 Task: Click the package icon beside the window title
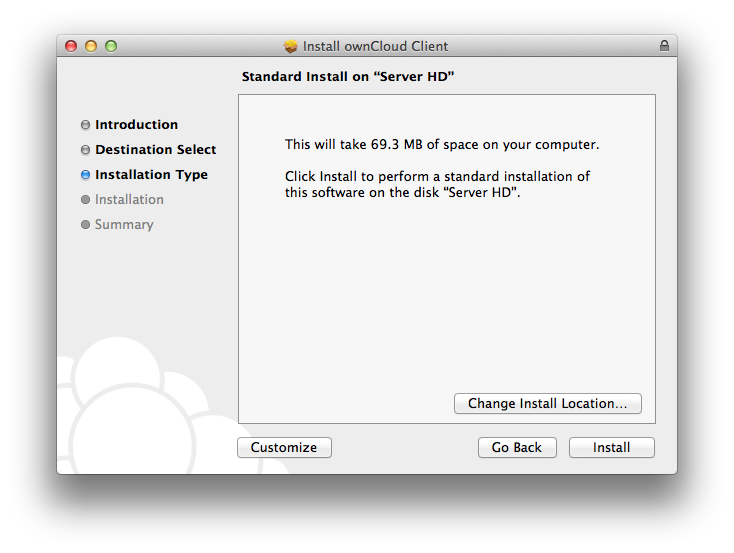291,46
